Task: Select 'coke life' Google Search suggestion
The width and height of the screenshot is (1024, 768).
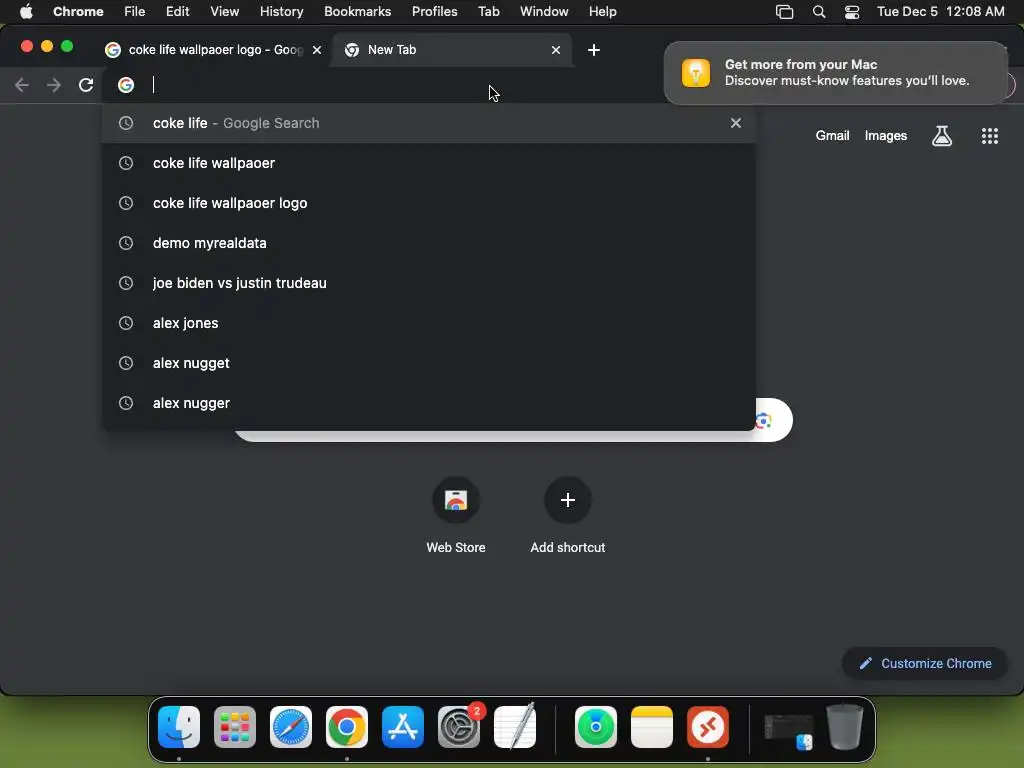Action: click(429, 123)
